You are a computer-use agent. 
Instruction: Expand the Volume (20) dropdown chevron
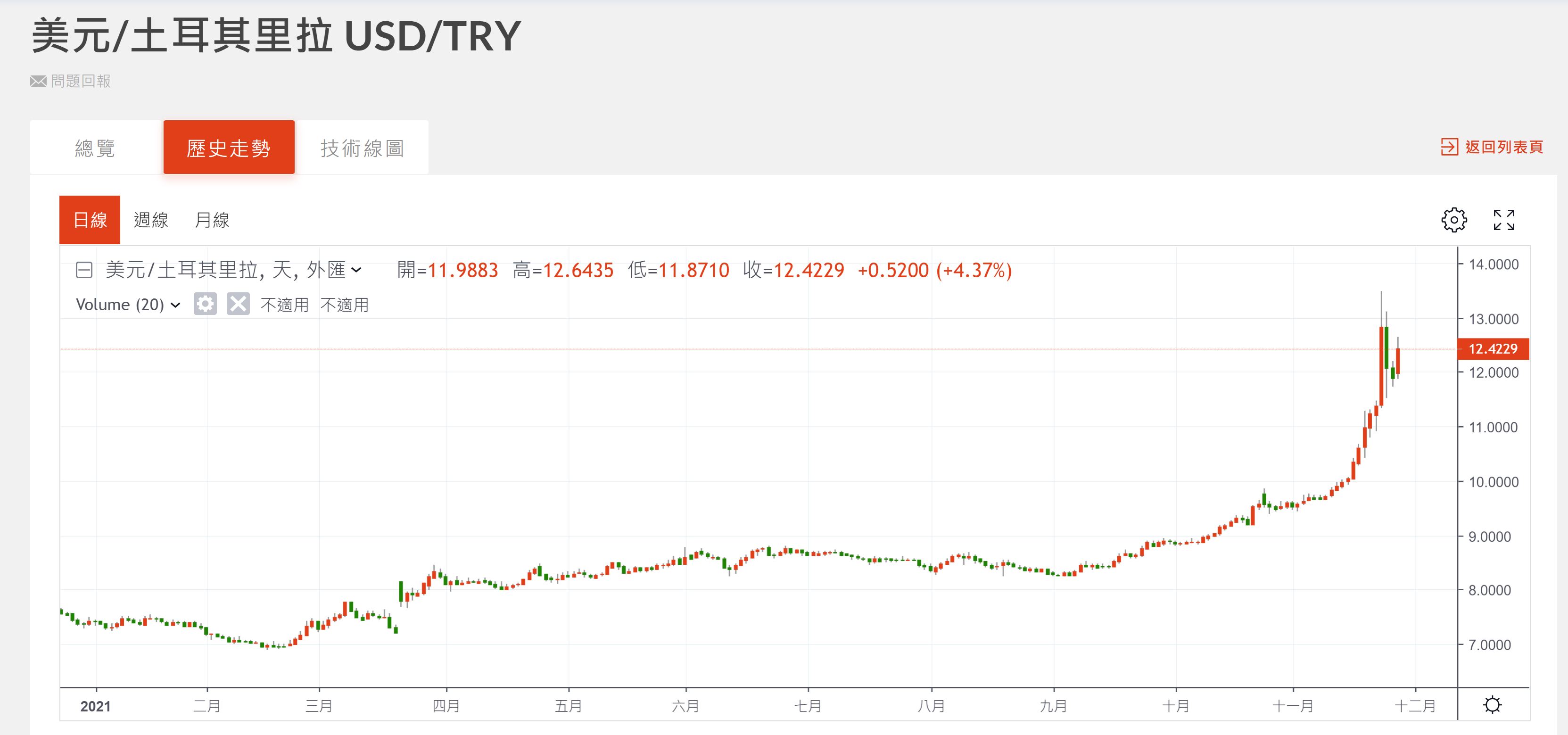click(175, 305)
